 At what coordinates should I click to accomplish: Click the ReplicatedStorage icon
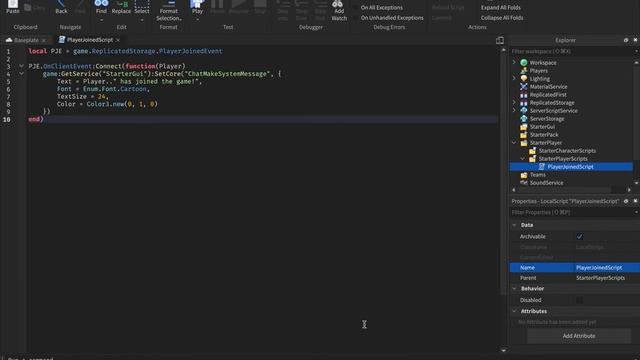[x=524, y=102]
